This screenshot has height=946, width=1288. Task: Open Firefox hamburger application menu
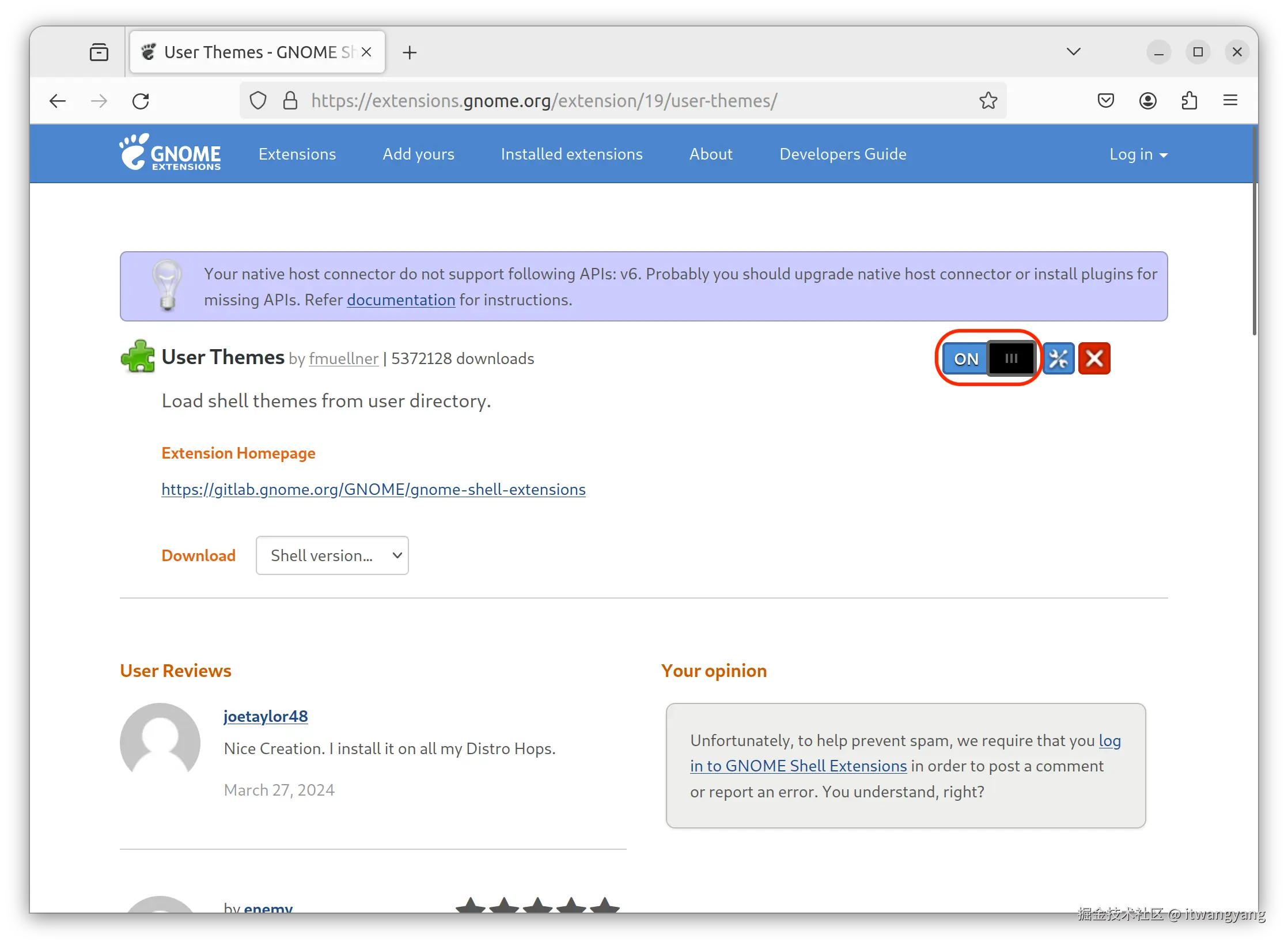tap(1230, 101)
